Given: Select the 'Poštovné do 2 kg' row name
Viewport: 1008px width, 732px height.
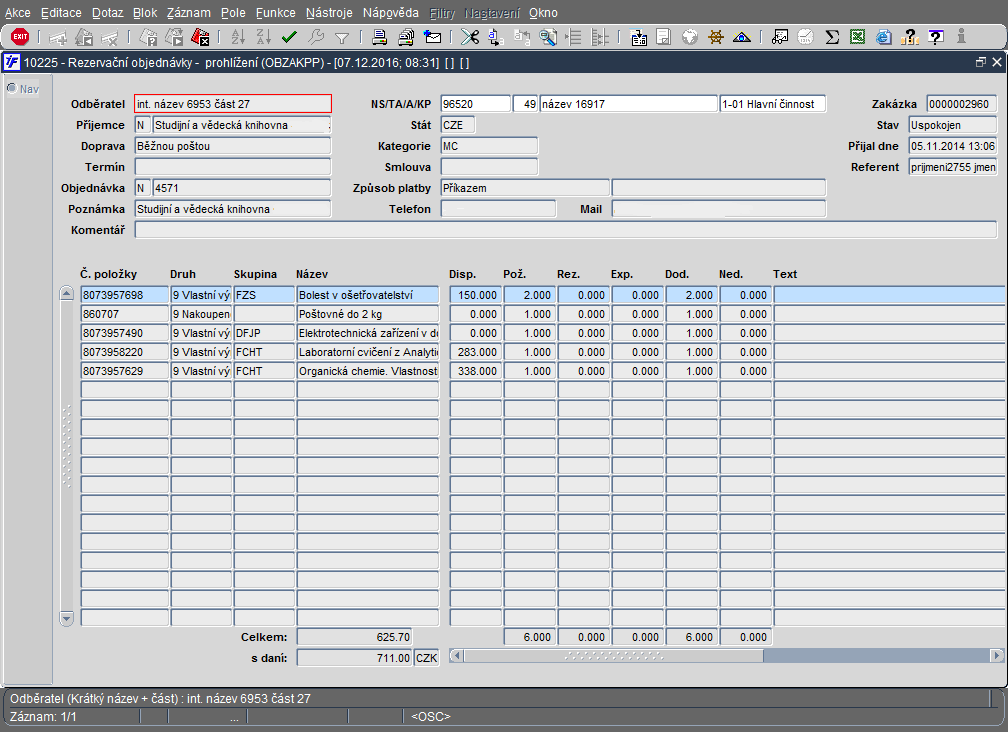Looking at the screenshot, I should click(368, 314).
